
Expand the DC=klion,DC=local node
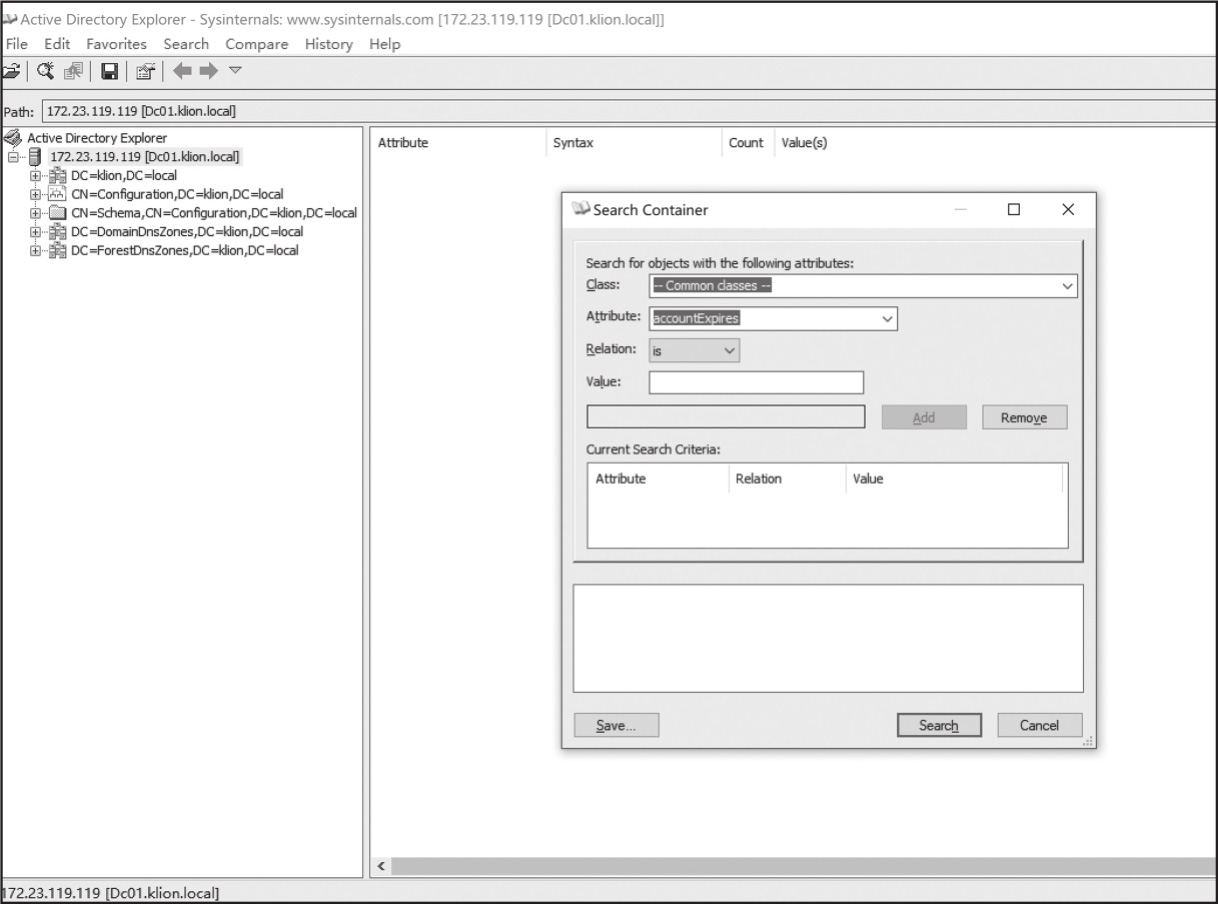click(36, 176)
